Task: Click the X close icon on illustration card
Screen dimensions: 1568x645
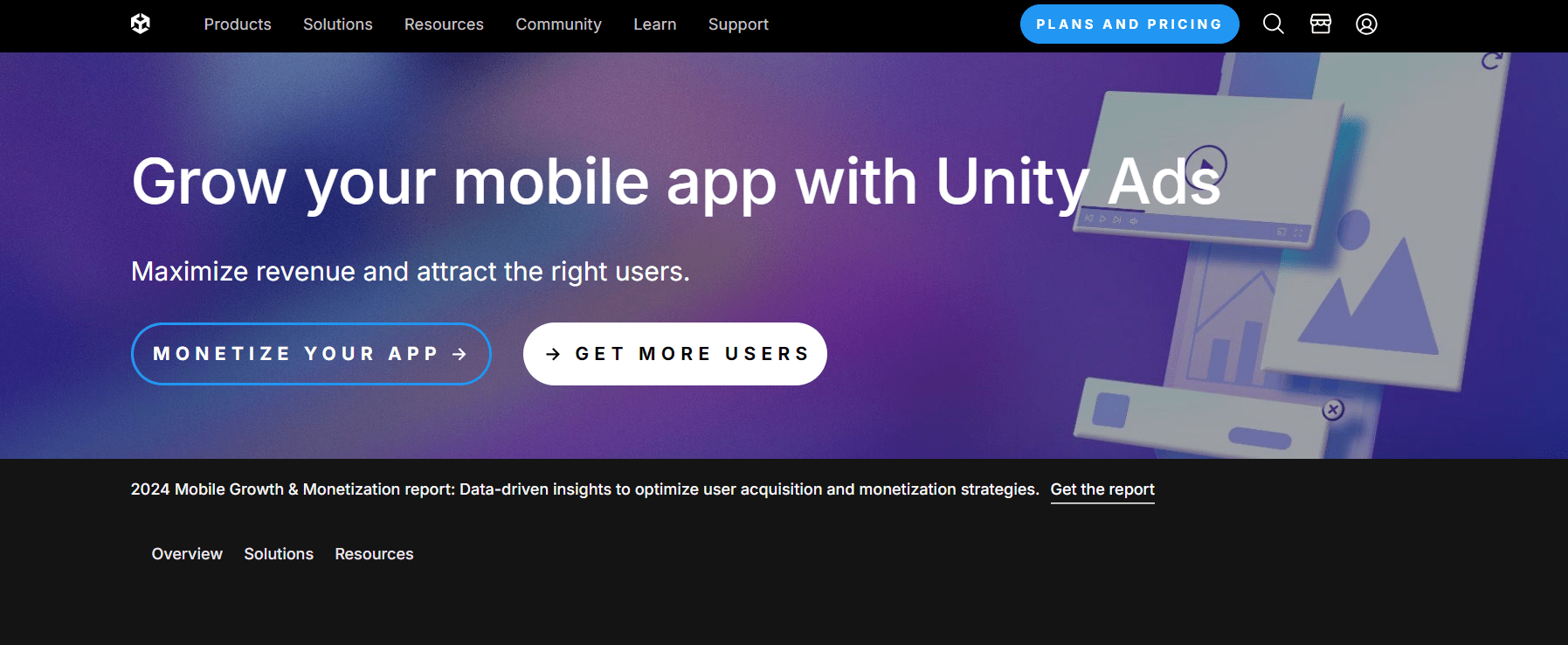Action: click(x=1333, y=409)
